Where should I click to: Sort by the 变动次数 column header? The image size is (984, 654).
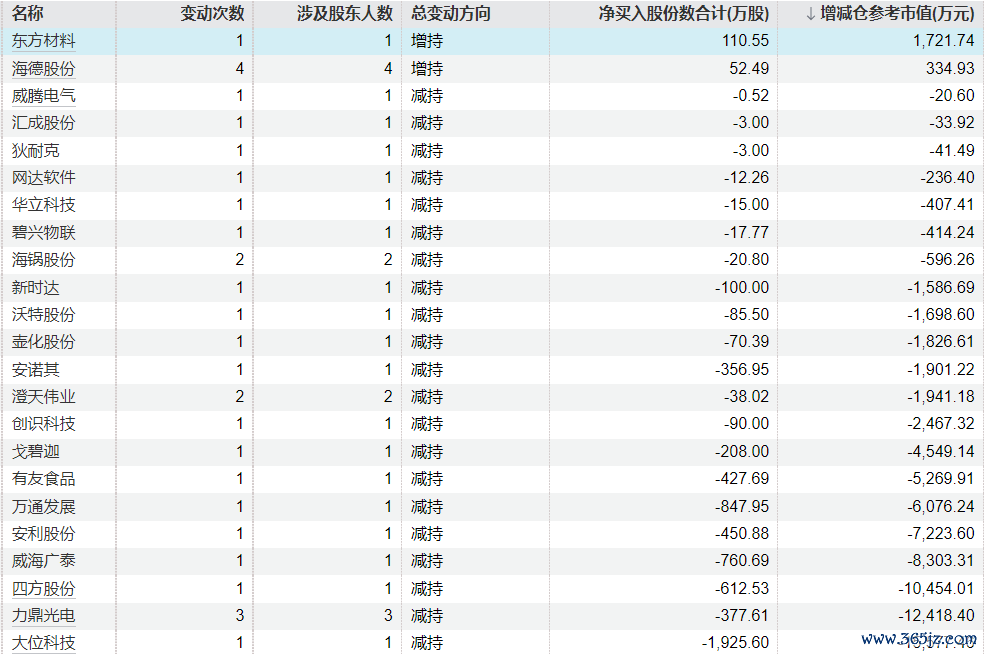click(212, 14)
